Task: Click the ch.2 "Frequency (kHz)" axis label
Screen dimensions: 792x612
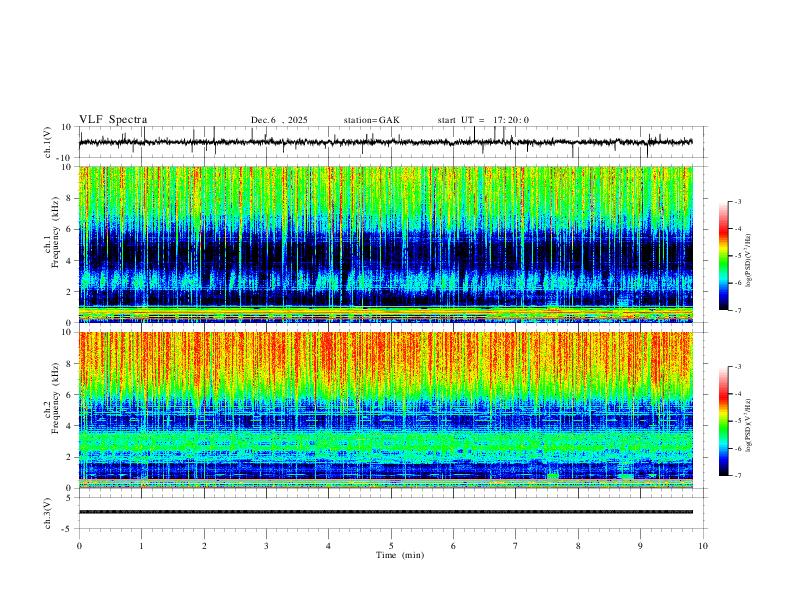Action: 56,398
